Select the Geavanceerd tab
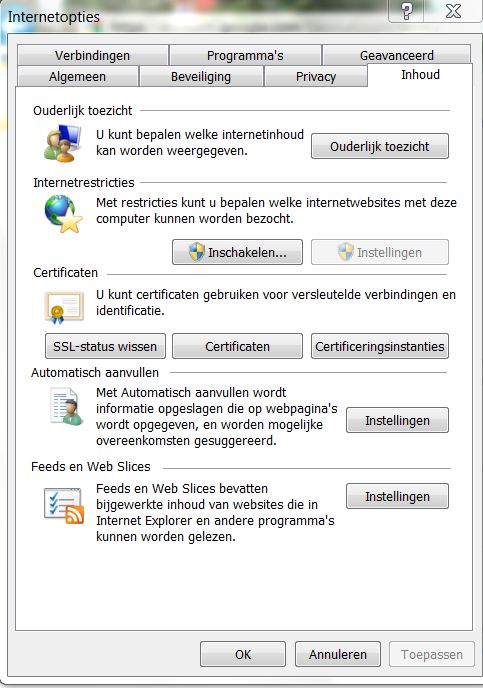This screenshot has width=483, height=688. (397, 56)
